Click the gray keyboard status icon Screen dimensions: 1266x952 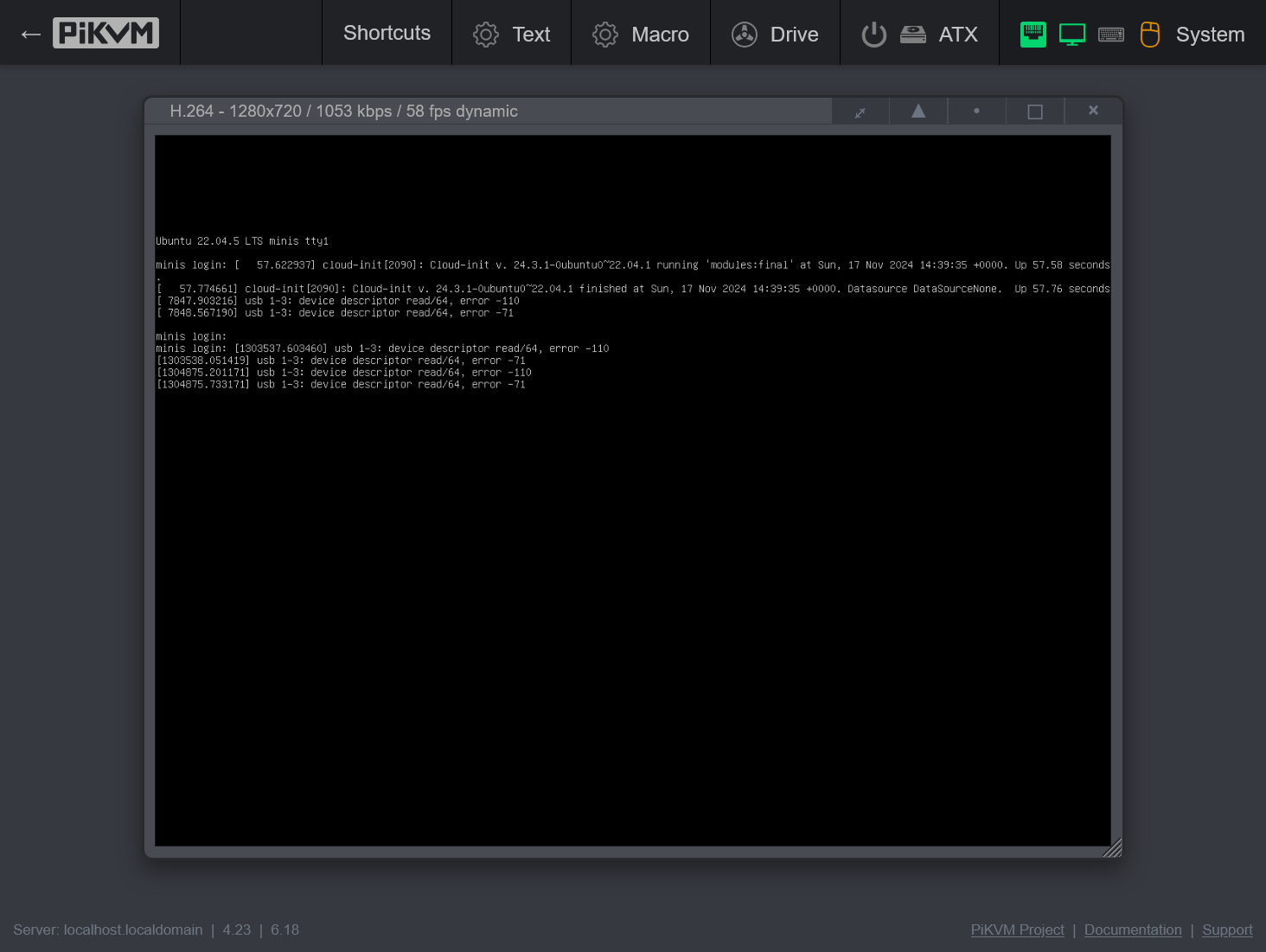point(1111,35)
